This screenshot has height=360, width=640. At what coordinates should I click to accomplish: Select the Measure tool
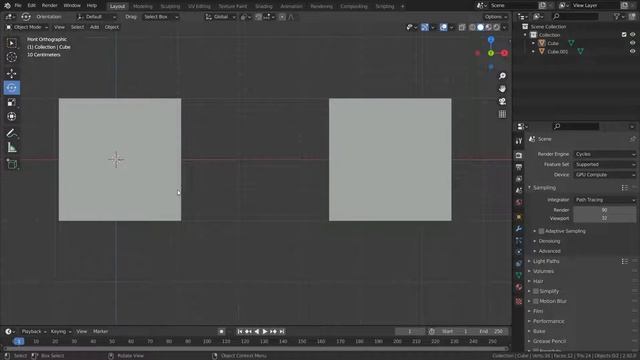click(x=11, y=147)
